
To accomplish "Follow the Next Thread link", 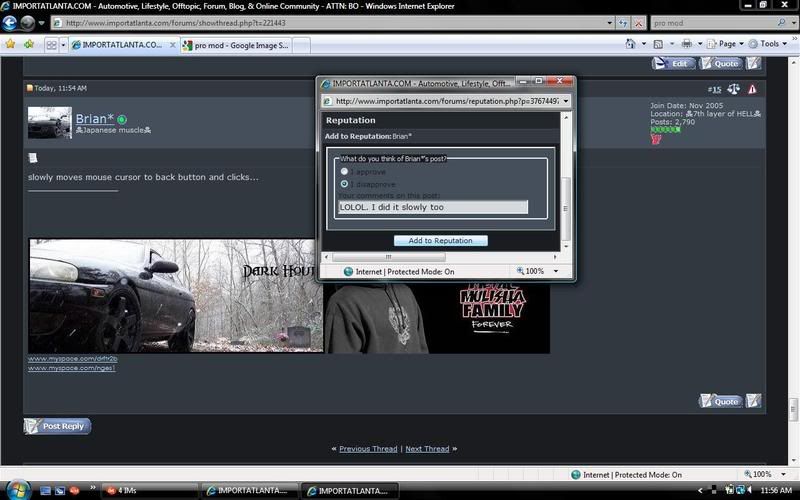I will pyautogui.click(x=427, y=449).
